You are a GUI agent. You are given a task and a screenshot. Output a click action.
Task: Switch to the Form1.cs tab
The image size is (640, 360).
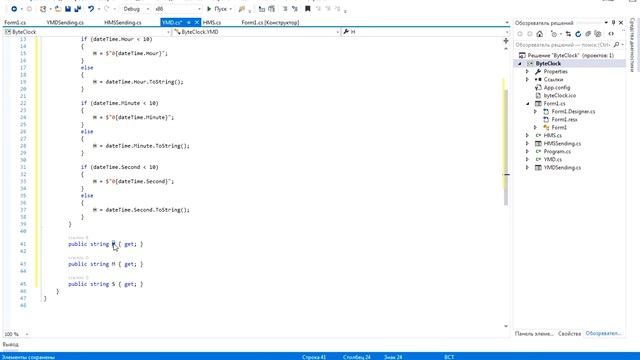point(15,22)
